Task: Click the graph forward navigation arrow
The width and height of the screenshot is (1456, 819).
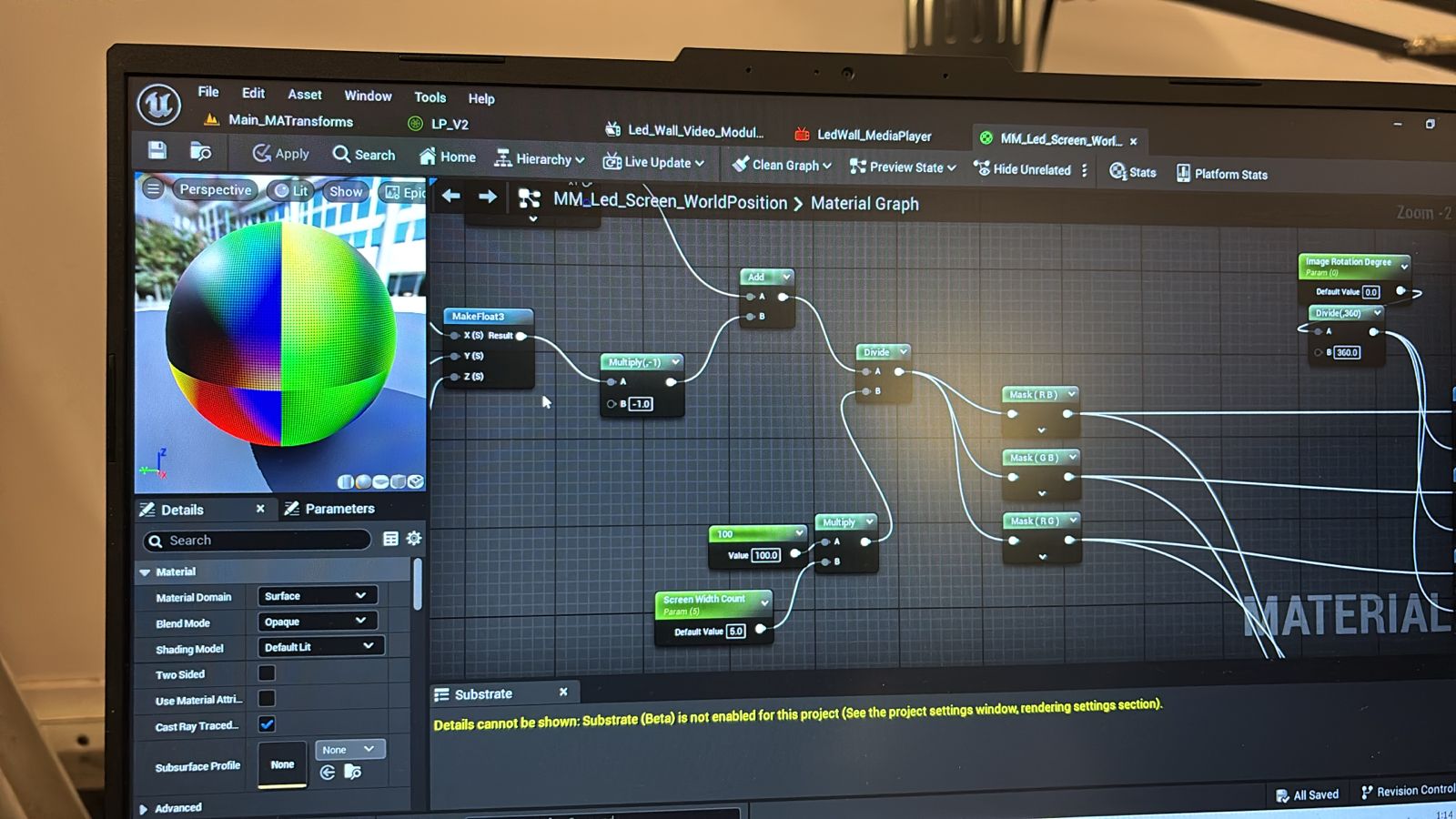Action: tap(488, 197)
